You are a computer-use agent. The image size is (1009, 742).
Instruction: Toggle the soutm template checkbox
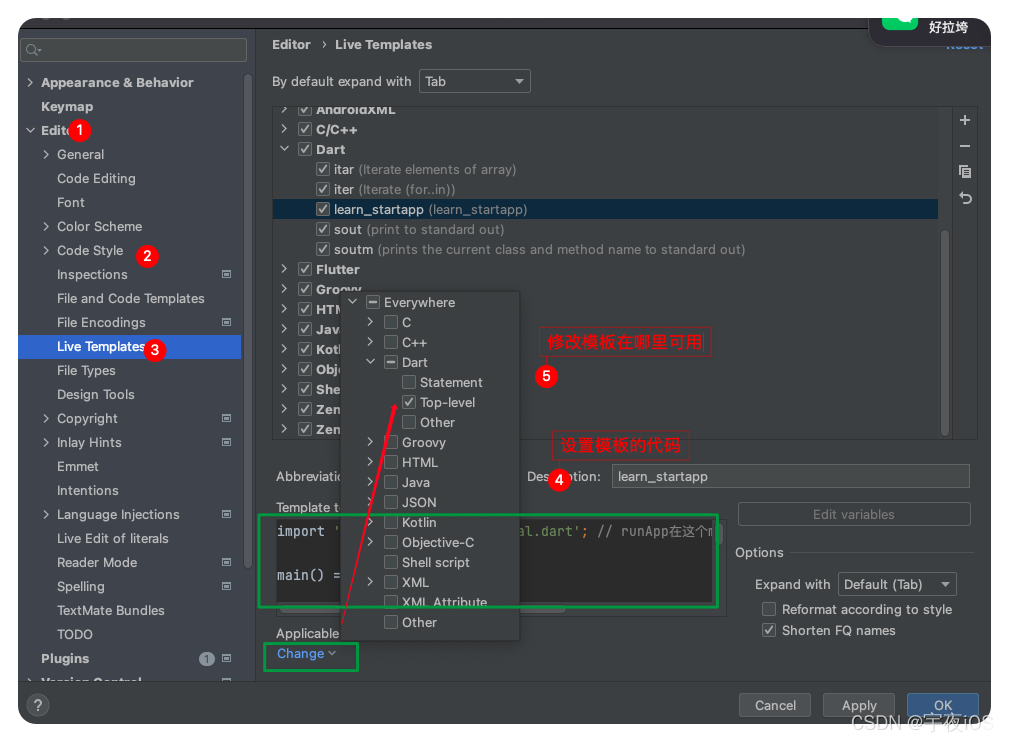[323, 249]
